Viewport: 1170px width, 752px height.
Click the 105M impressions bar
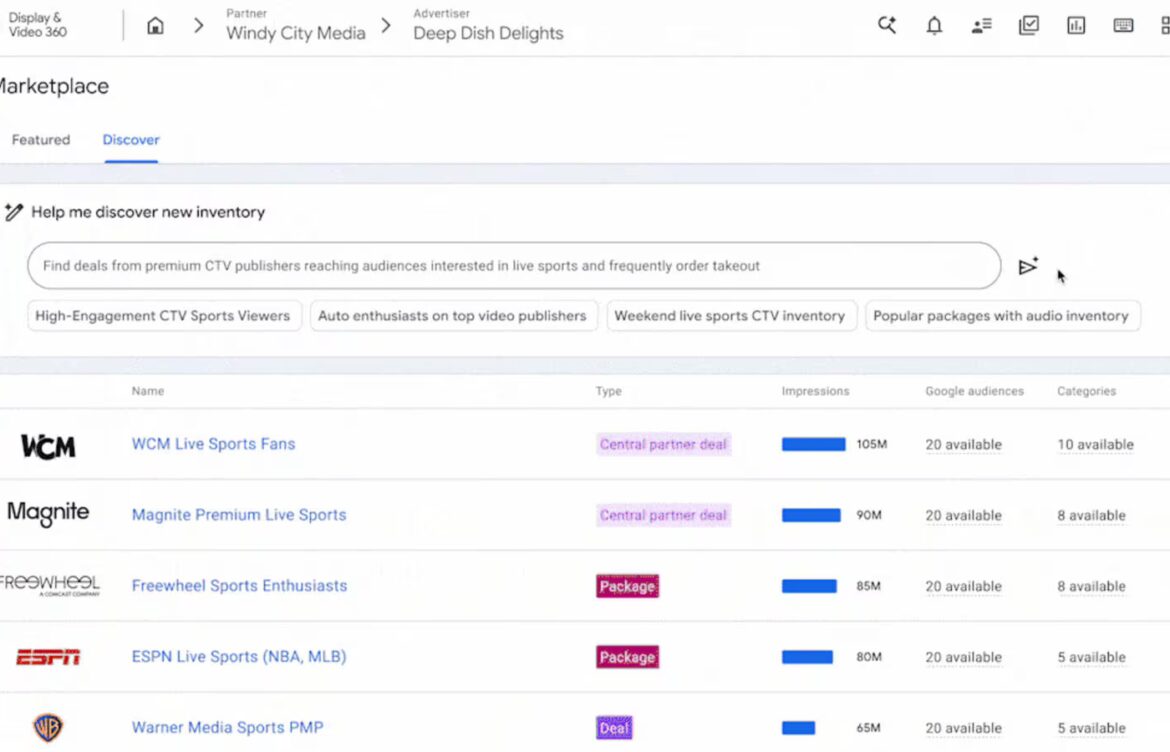click(x=813, y=445)
